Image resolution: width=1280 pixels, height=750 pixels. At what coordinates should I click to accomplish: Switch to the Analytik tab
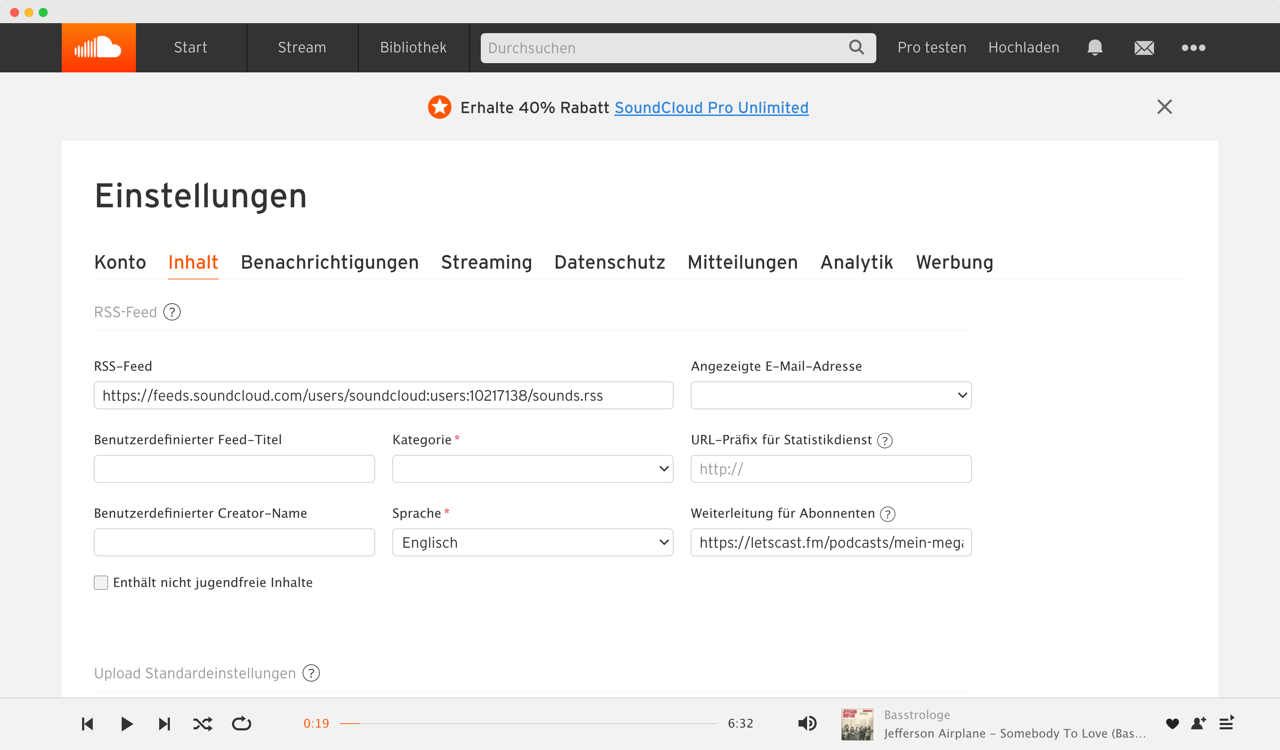[857, 262]
